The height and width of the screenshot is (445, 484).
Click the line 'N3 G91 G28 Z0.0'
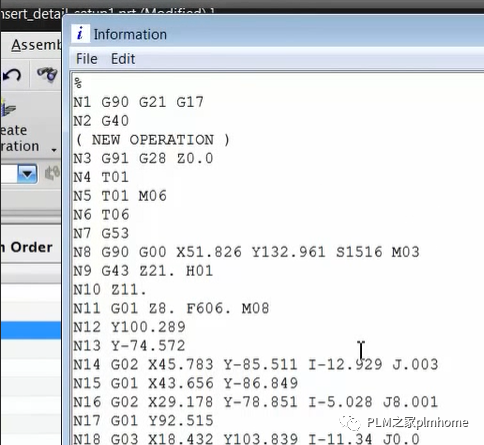143,158
